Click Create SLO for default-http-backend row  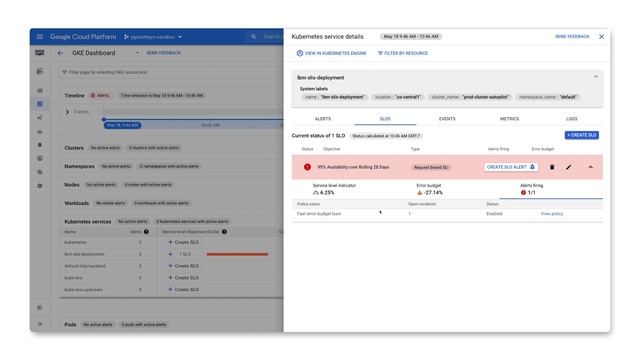(184, 266)
